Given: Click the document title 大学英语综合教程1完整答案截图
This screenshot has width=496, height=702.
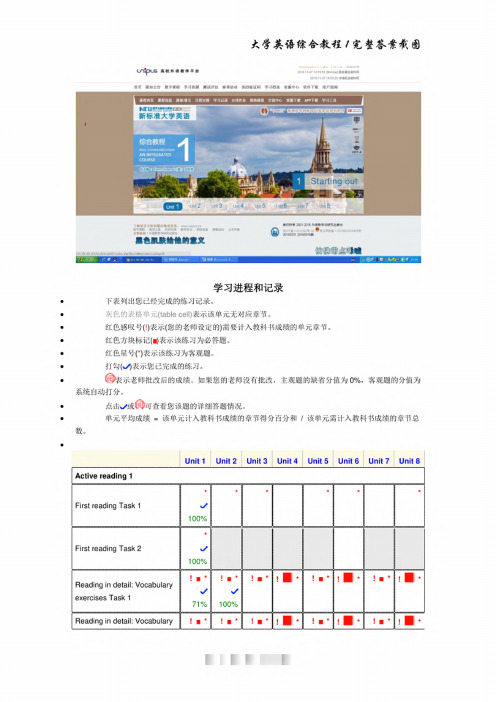Looking at the screenshot, I should 335,44.
